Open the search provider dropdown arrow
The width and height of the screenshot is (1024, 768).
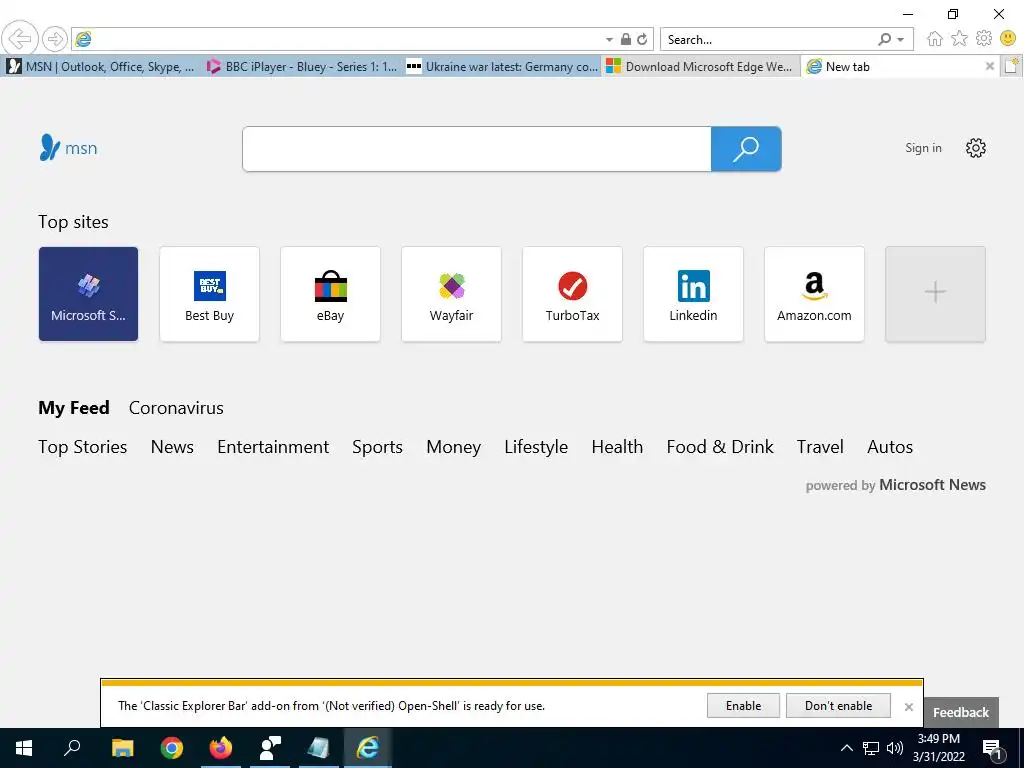(x=901, y=40)
